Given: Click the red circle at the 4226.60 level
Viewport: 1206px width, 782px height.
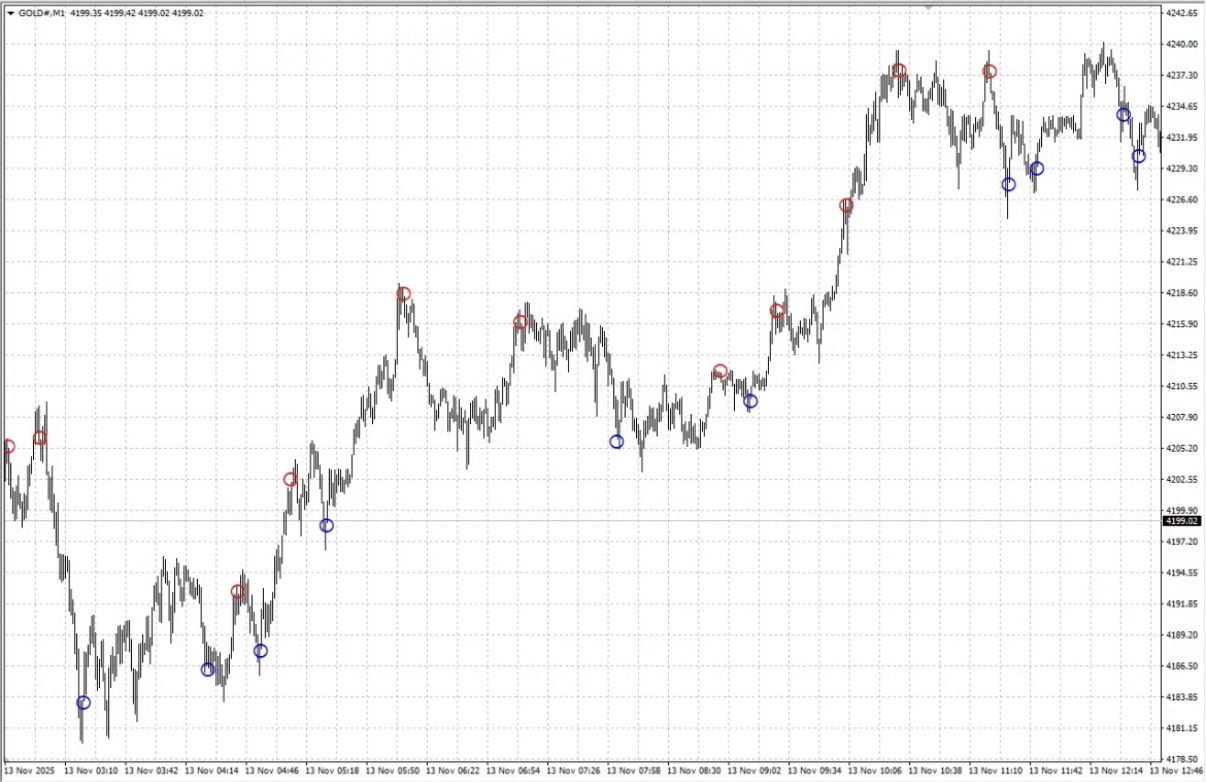Looking at the screenshot, I should click(x=846, y=206).
